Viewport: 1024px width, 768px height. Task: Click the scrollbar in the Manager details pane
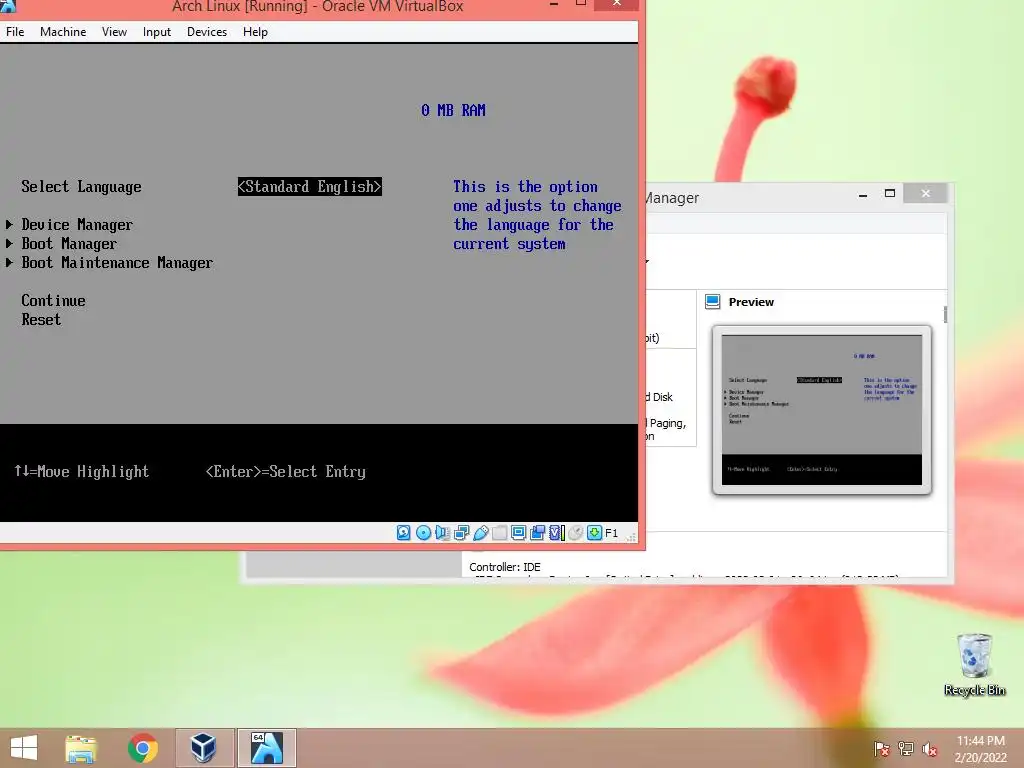pyautogui.click(x=945, y=314)
